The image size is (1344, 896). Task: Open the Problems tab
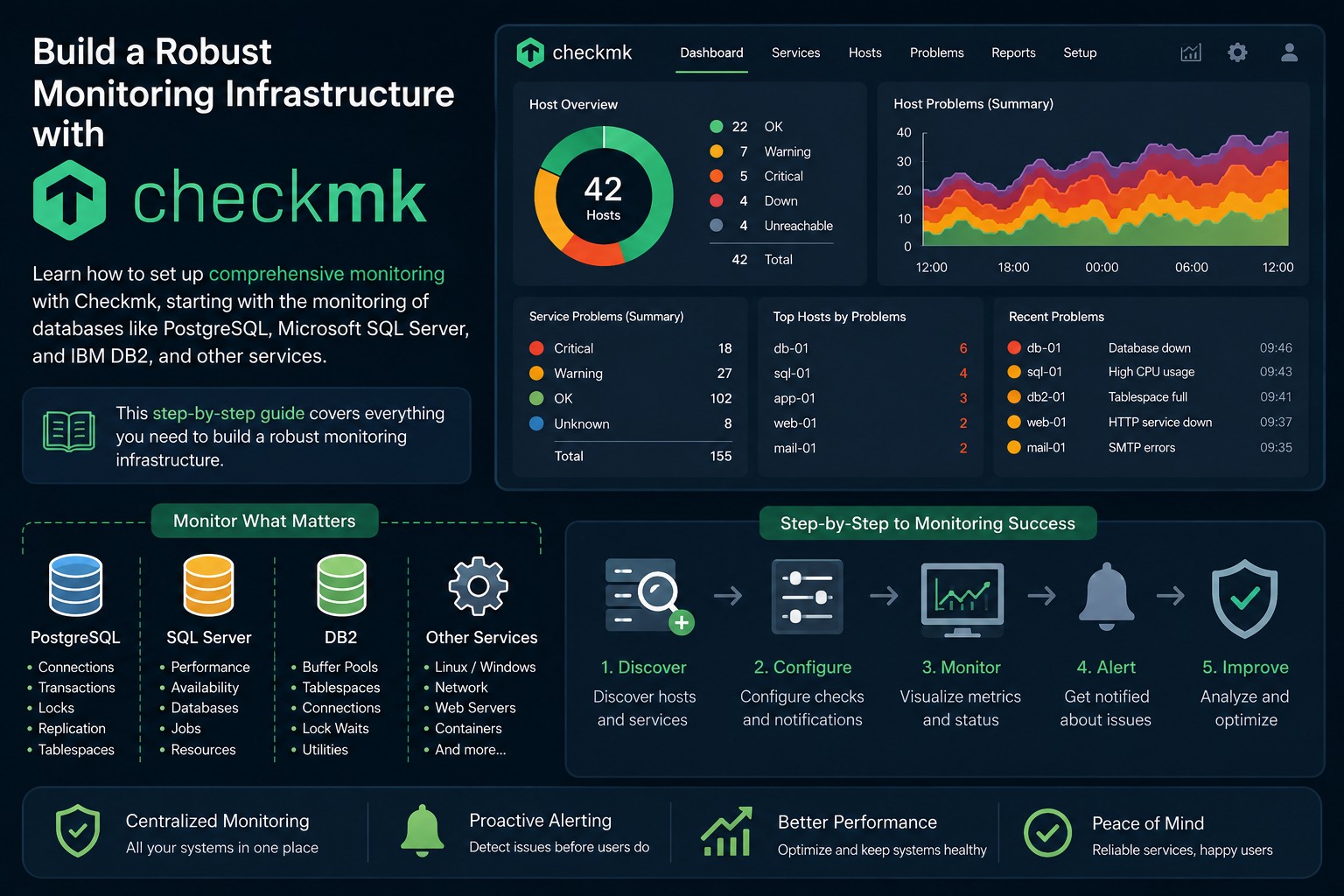point(936,52)
